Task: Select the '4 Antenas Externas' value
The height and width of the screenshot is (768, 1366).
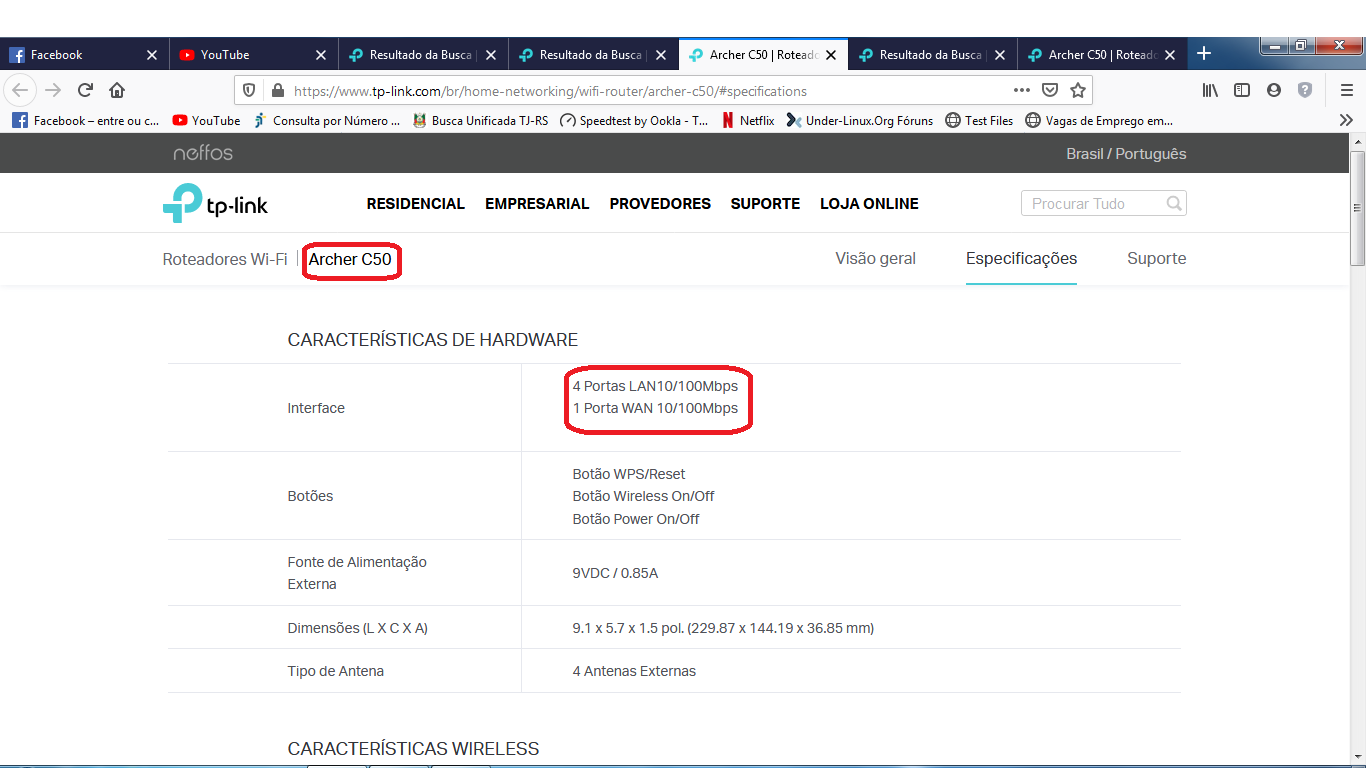Action: 634,671
